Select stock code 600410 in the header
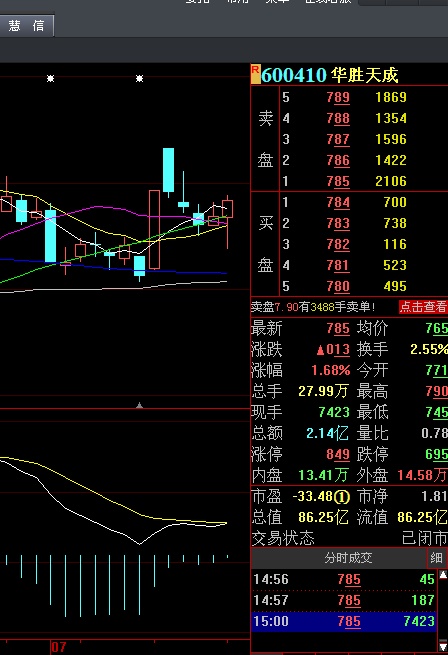Viewport: 448px width, 655px height. pyautogui.click(x=294, y=76)
